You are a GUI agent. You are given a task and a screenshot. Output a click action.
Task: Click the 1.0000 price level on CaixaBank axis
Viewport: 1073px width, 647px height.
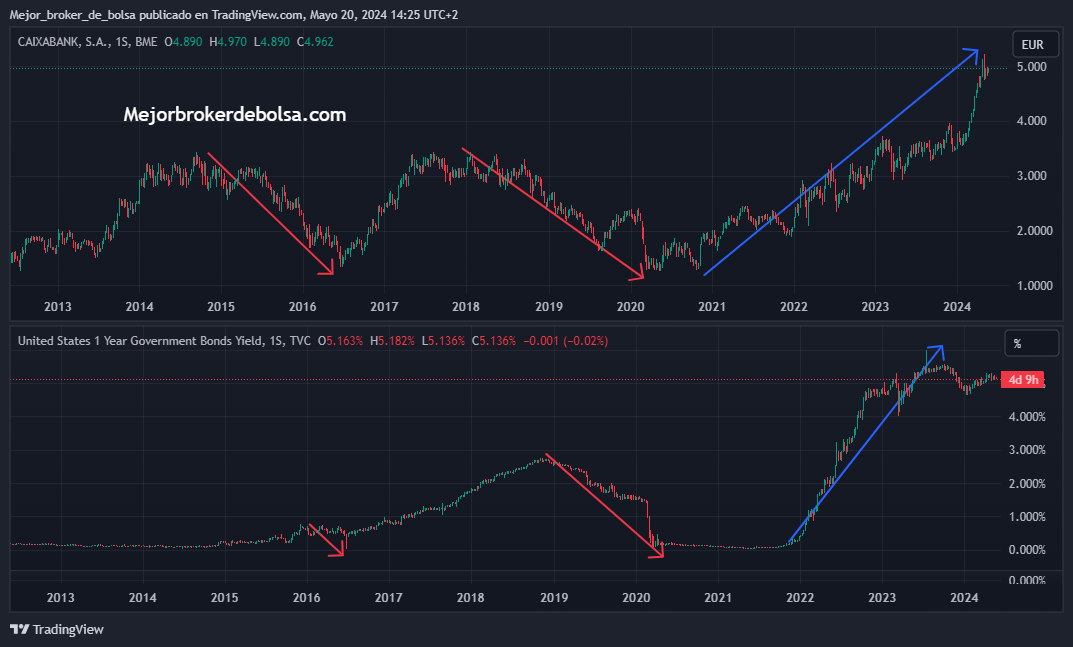pos(1034,286)
